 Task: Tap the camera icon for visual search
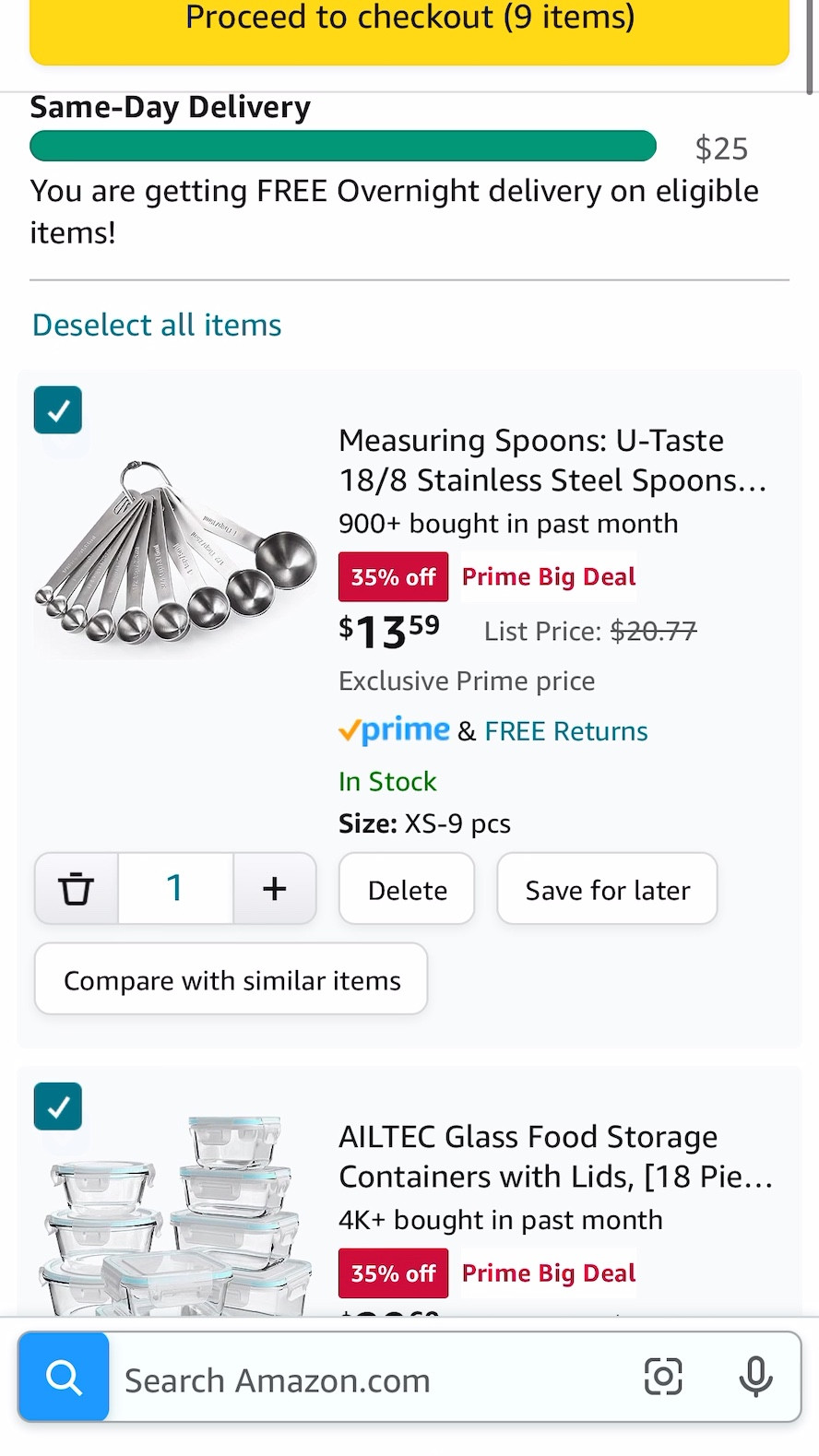663,1377
